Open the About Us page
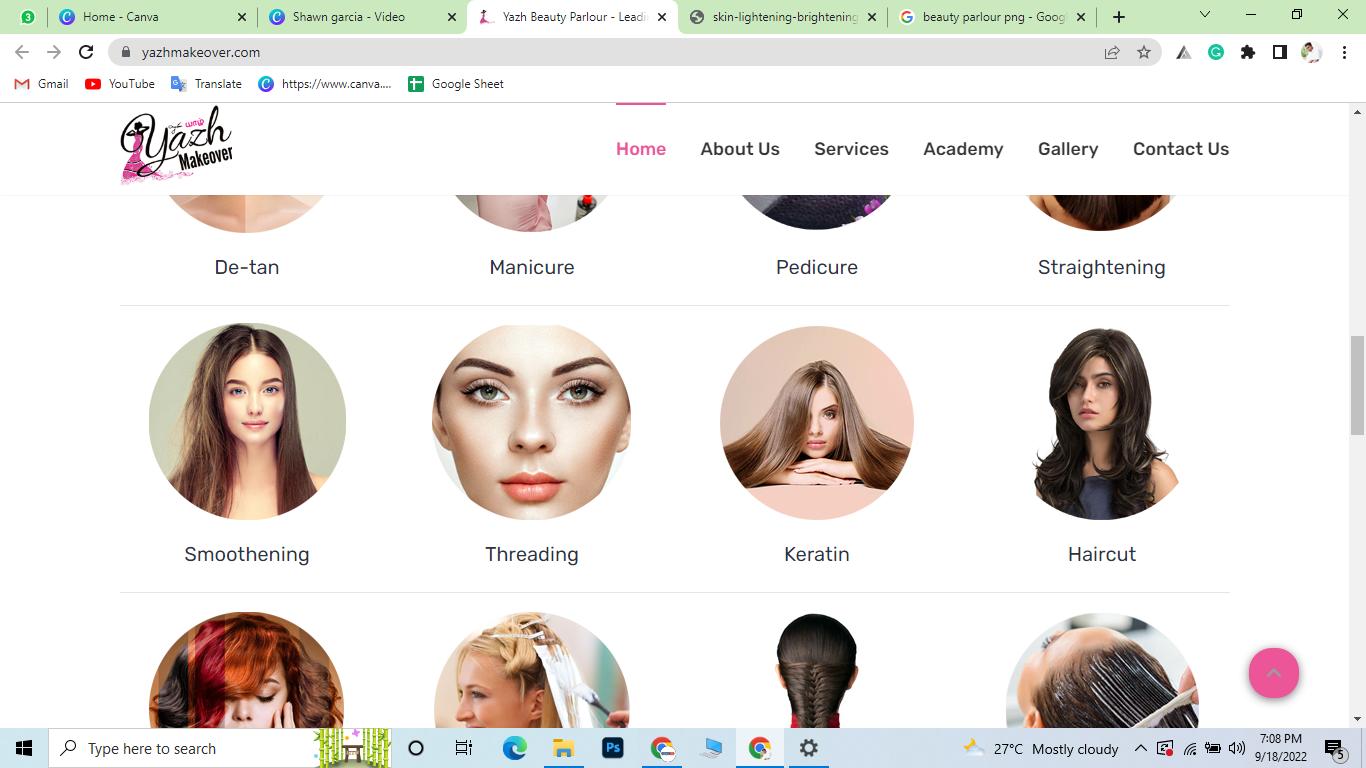 pyautogui.click(x=740, y=149)
